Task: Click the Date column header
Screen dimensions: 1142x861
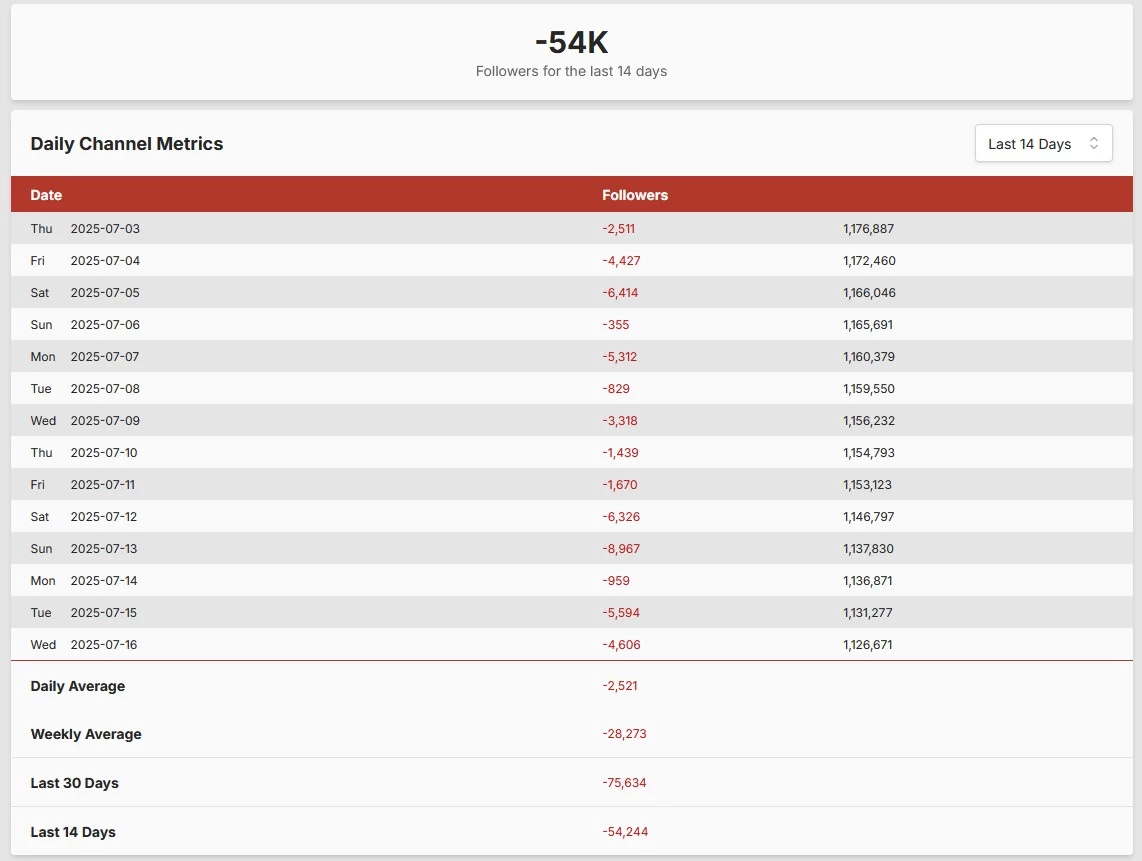Action: (x=46, y=195)
